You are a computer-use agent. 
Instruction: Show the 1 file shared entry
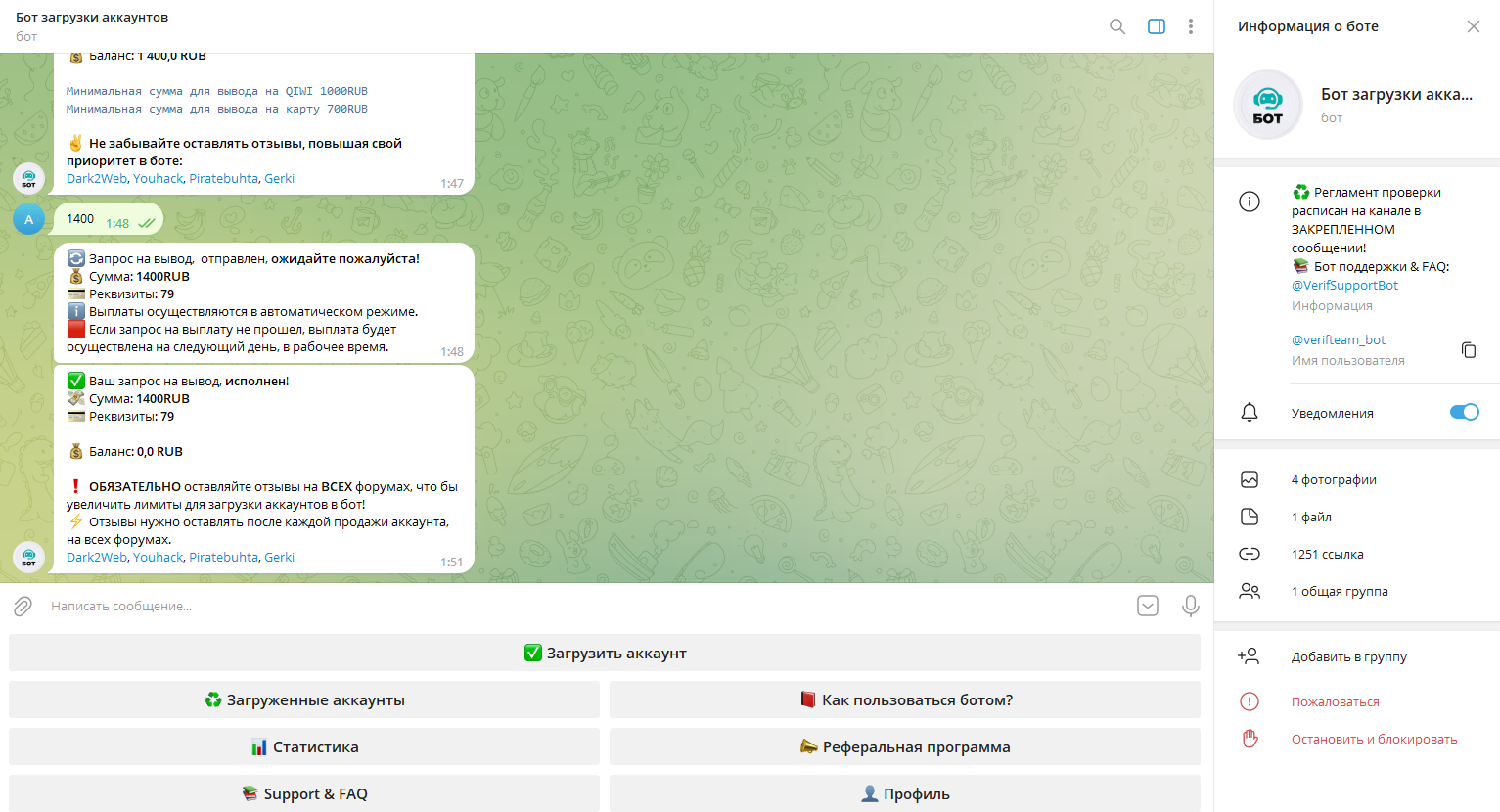(1311, 518)
